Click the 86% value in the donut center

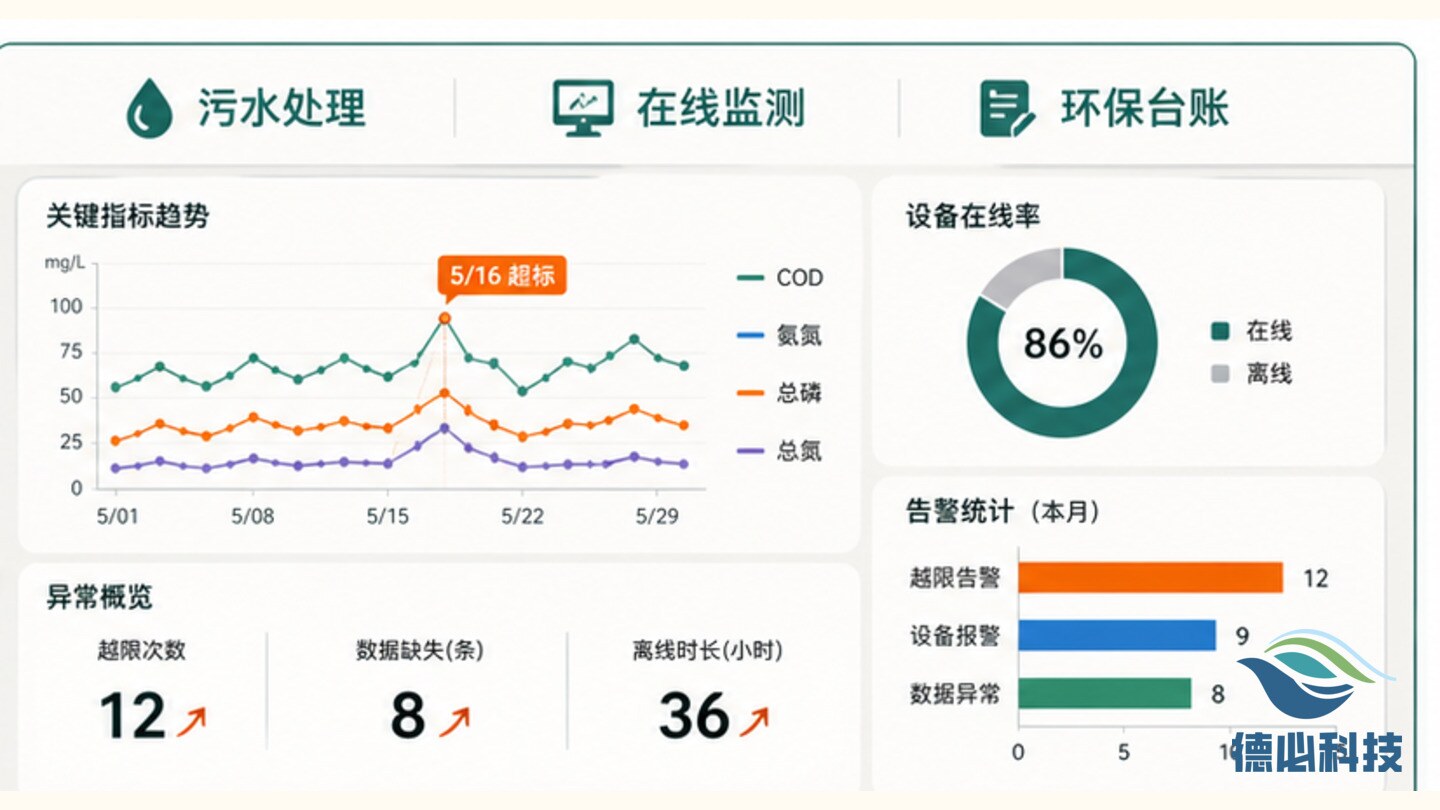[1063, 344]
